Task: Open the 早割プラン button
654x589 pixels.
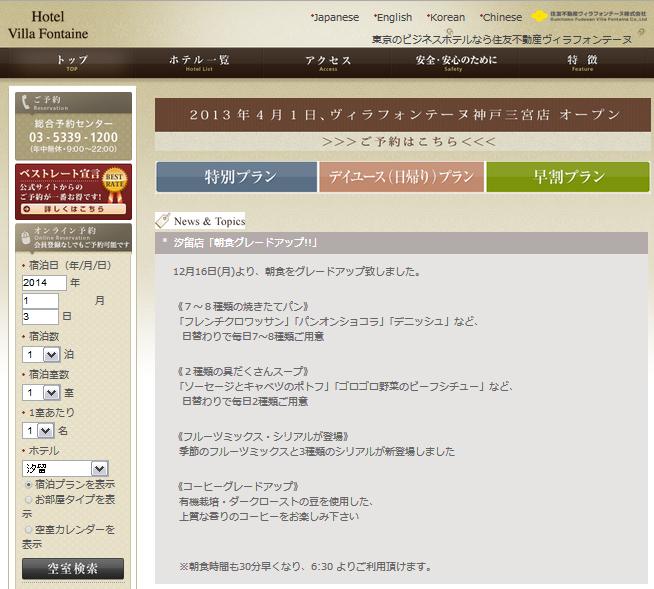Action: point(568,177)
